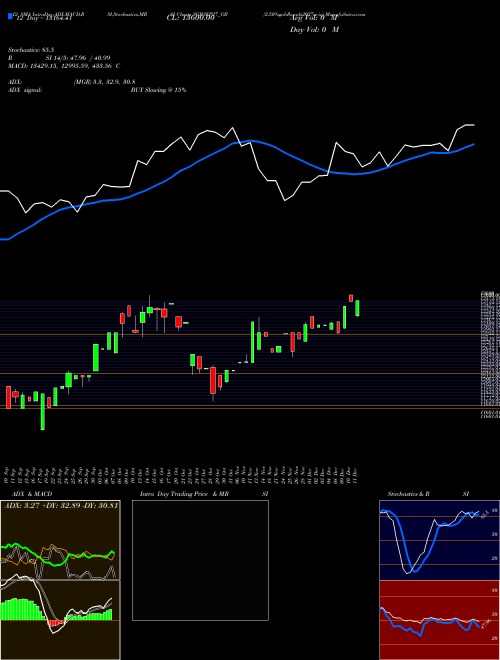
Task: Click the ADX signal label
Action: point(25,90)
